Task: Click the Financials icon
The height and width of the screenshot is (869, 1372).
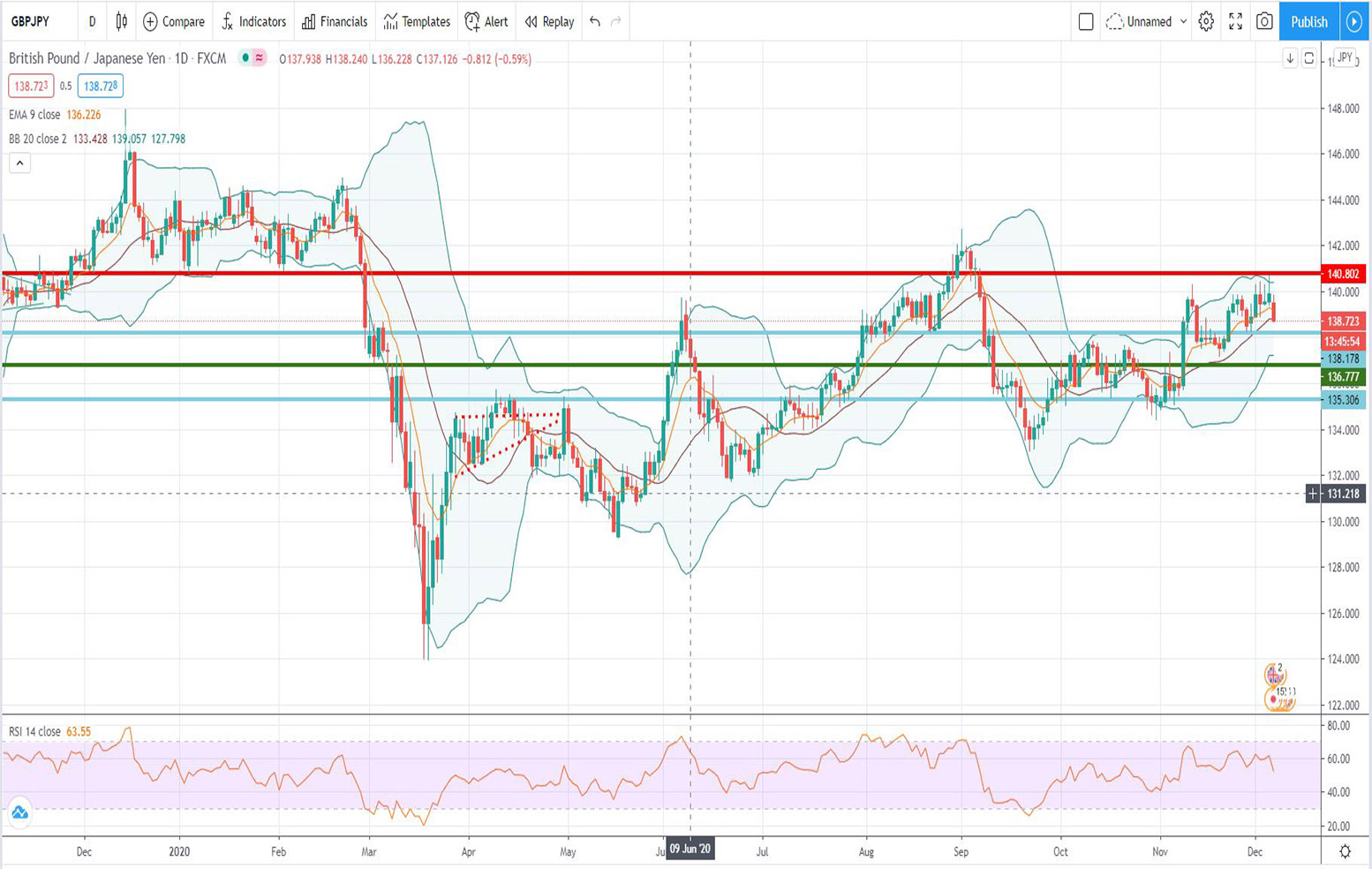Action: click(334, 21)
